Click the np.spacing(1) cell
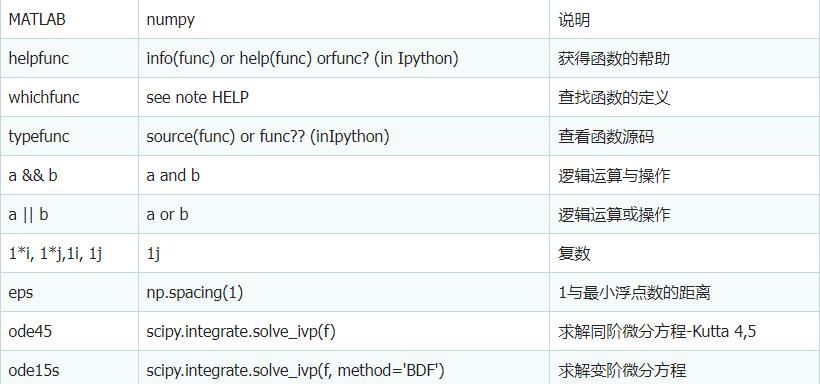This screenshot has width=820, height=384. 344,292
